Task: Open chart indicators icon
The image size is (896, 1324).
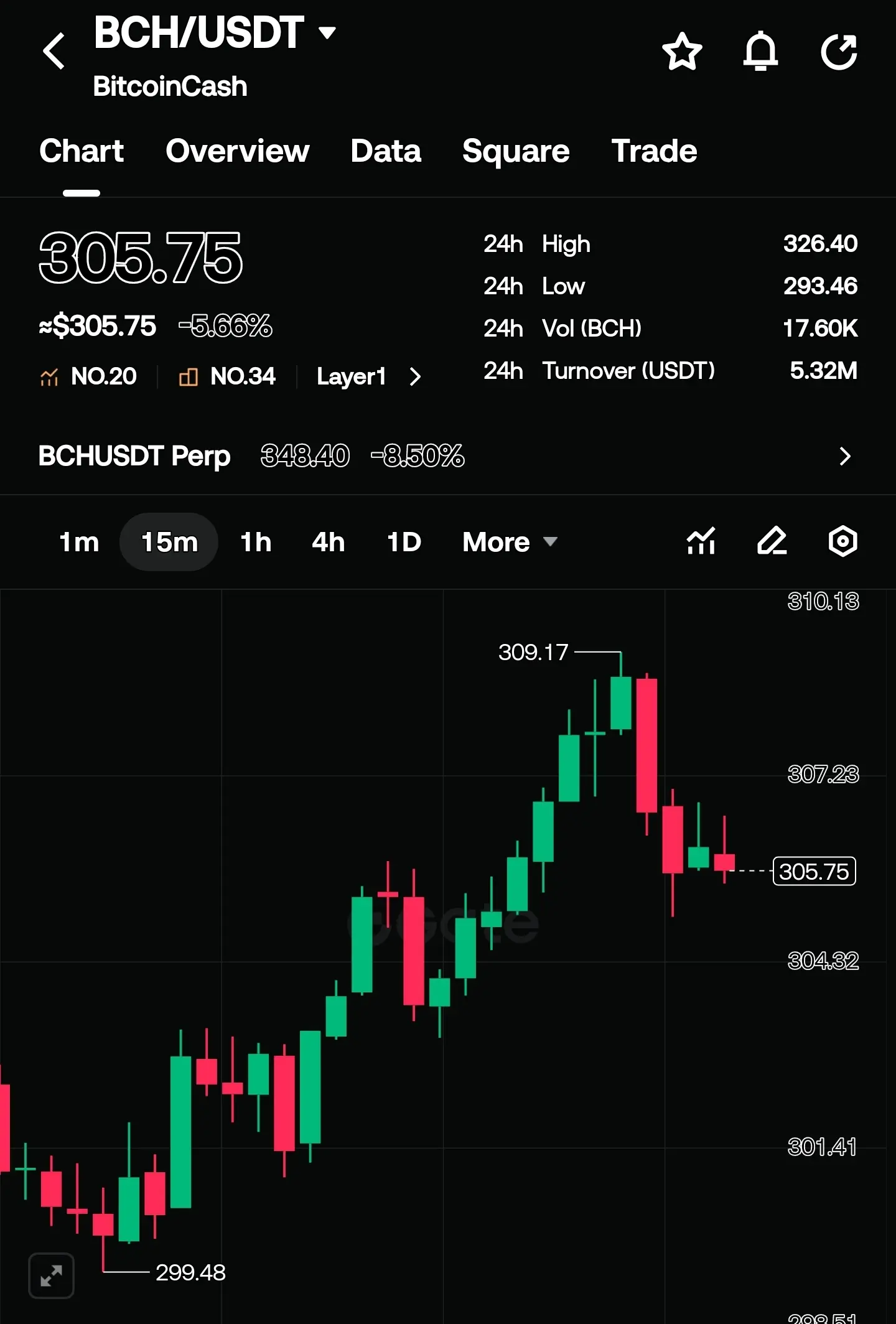Action: click(x=701, y=541)
